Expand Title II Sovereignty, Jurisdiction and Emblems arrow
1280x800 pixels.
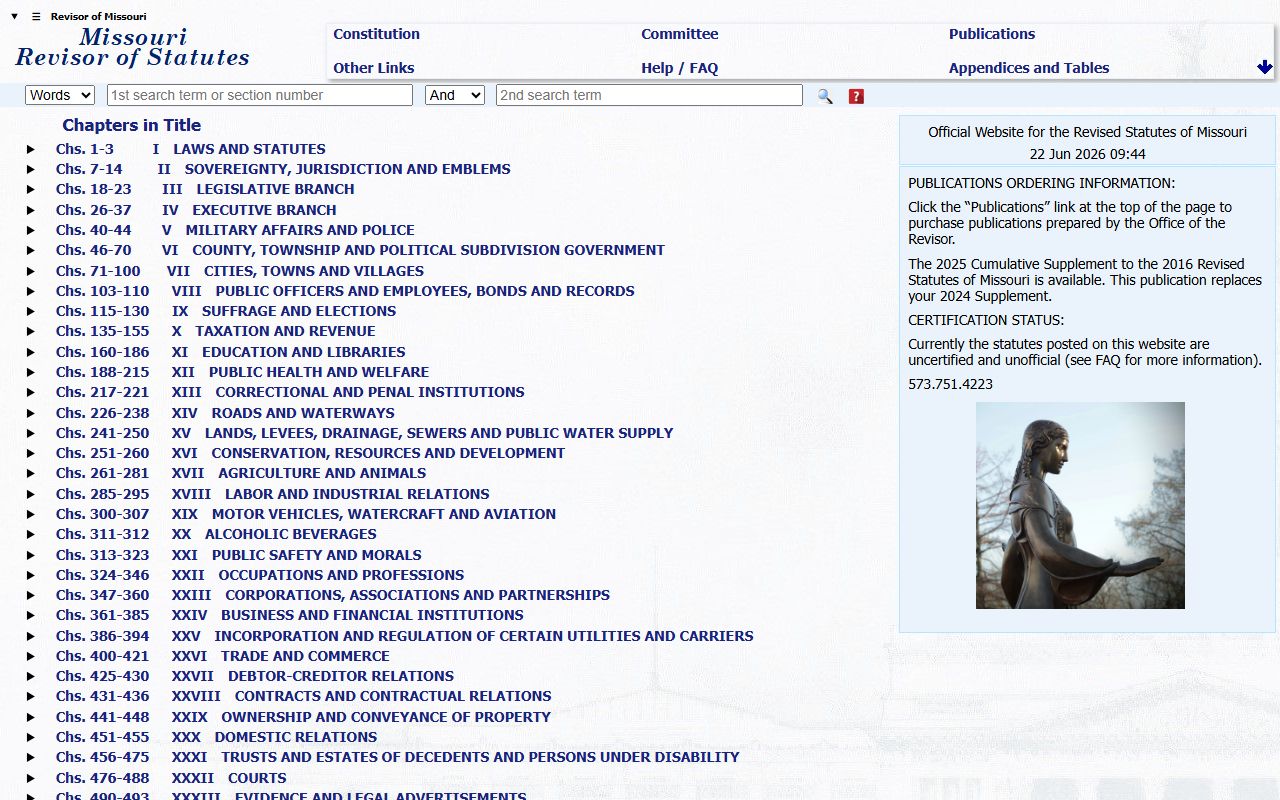point(31,169)
